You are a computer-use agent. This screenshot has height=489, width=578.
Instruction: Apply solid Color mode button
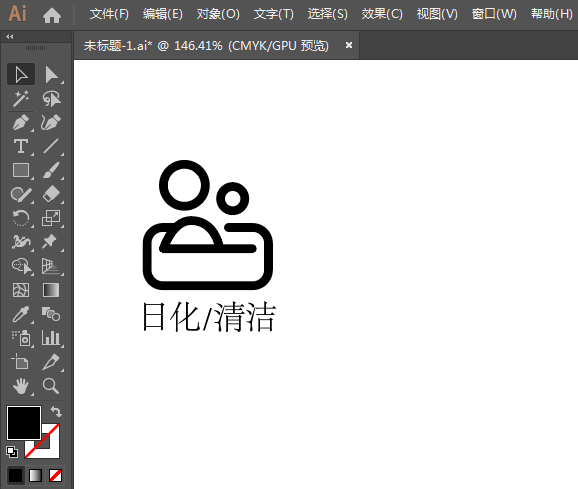[x=15, y=475]
